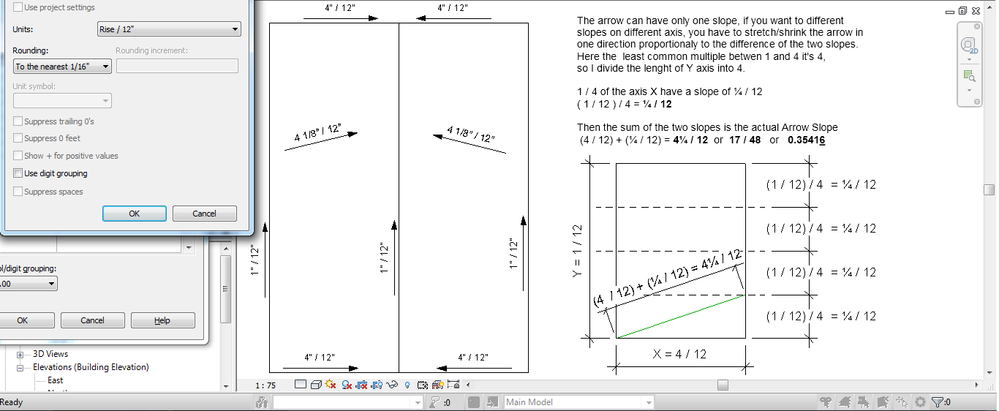Screen dimensions: 999x411
Task: Click the Reveal Constraints icon
Action: pos(453,384)
